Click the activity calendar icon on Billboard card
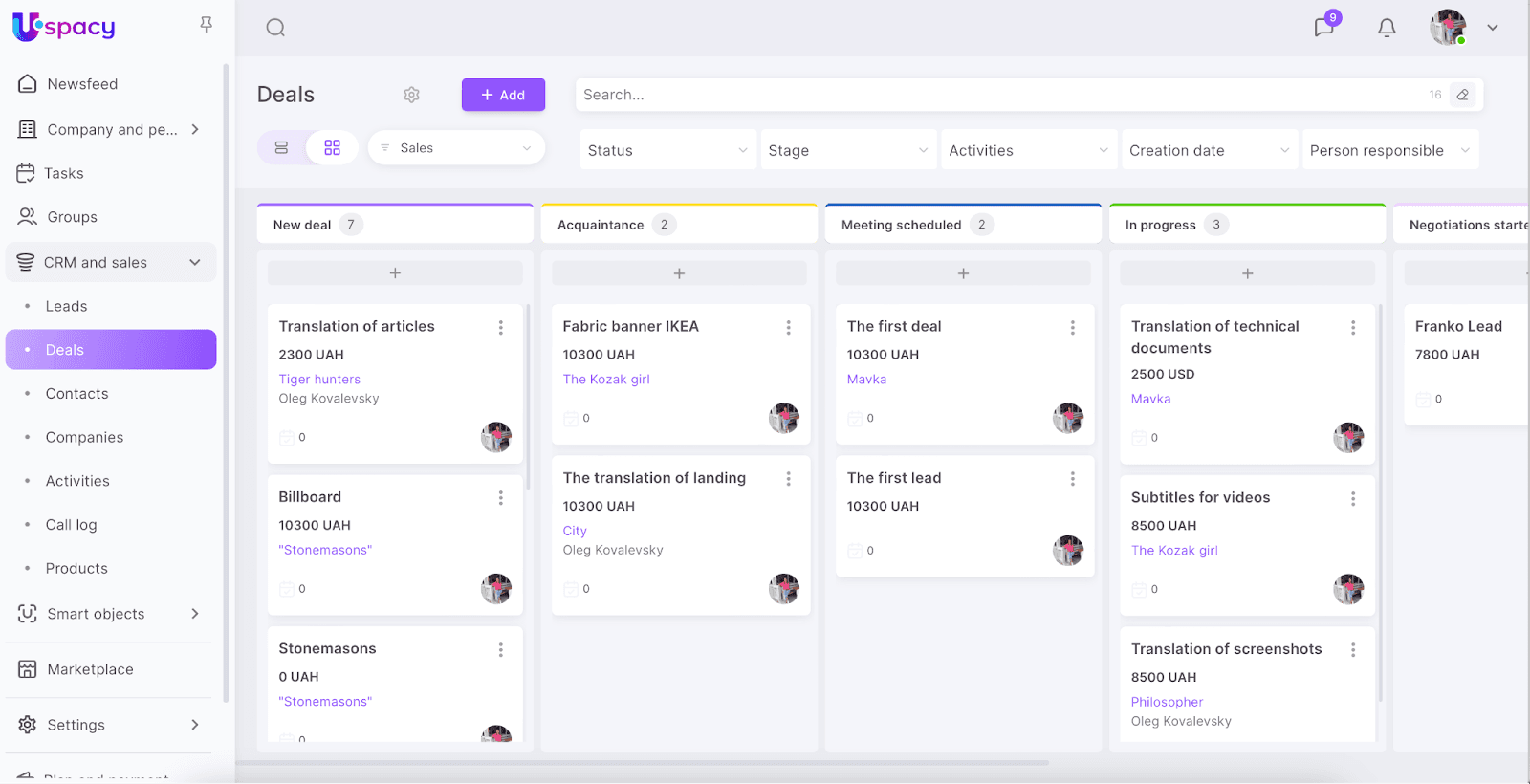 click(x=286, y=589)
